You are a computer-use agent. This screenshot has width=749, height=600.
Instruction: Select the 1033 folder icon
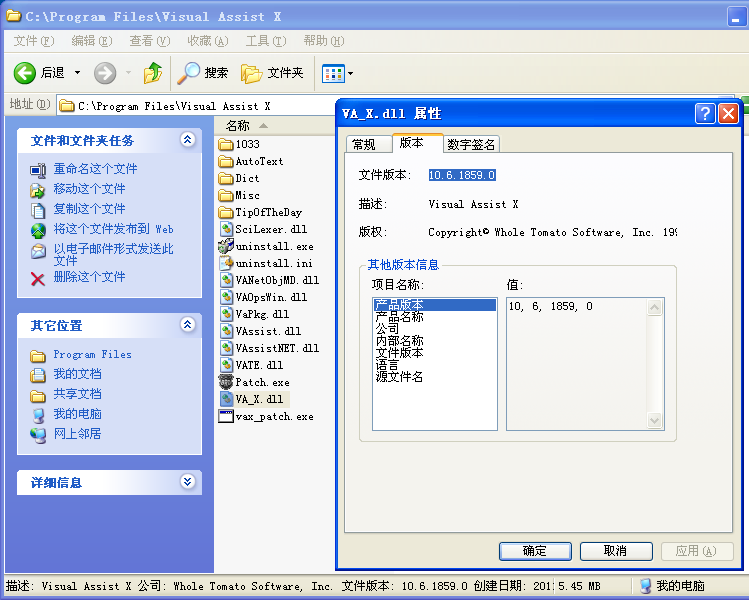pyautogui.click(x=225, y=144)
